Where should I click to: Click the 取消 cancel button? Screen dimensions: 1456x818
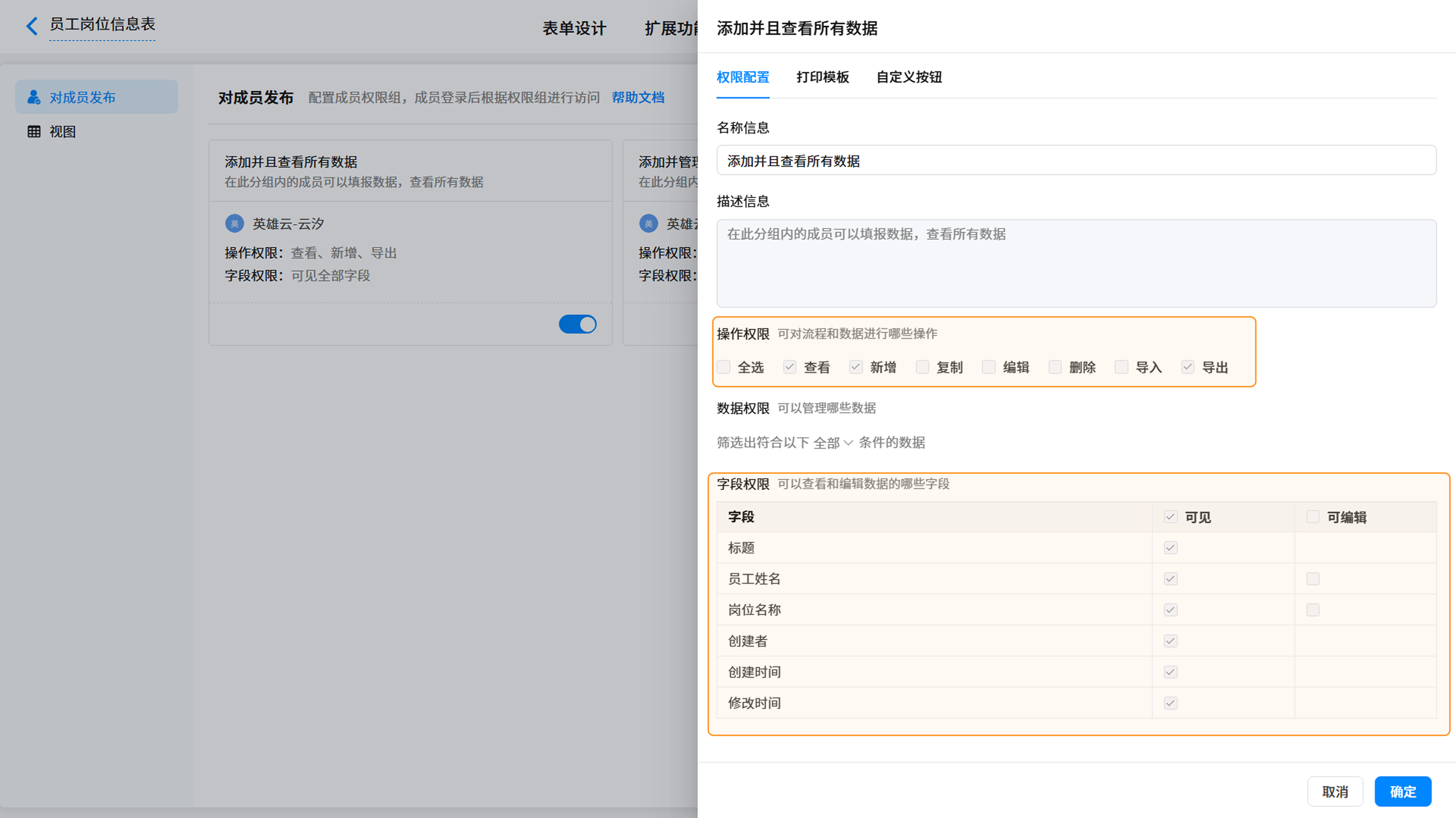tap(1335, 791)
